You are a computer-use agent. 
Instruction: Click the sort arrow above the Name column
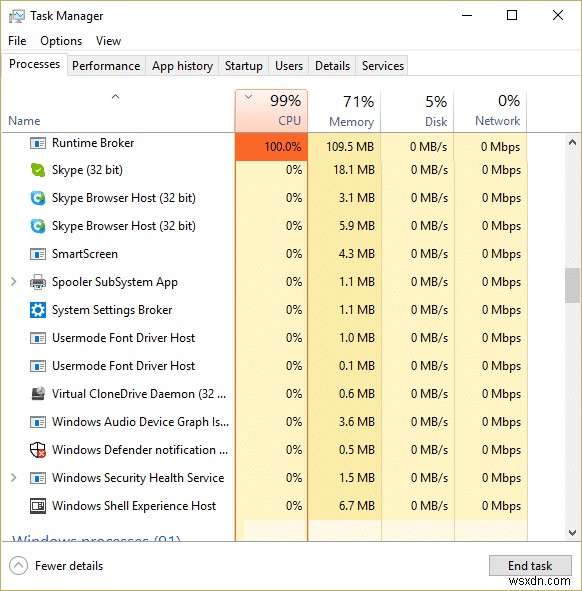coord(116,97)
